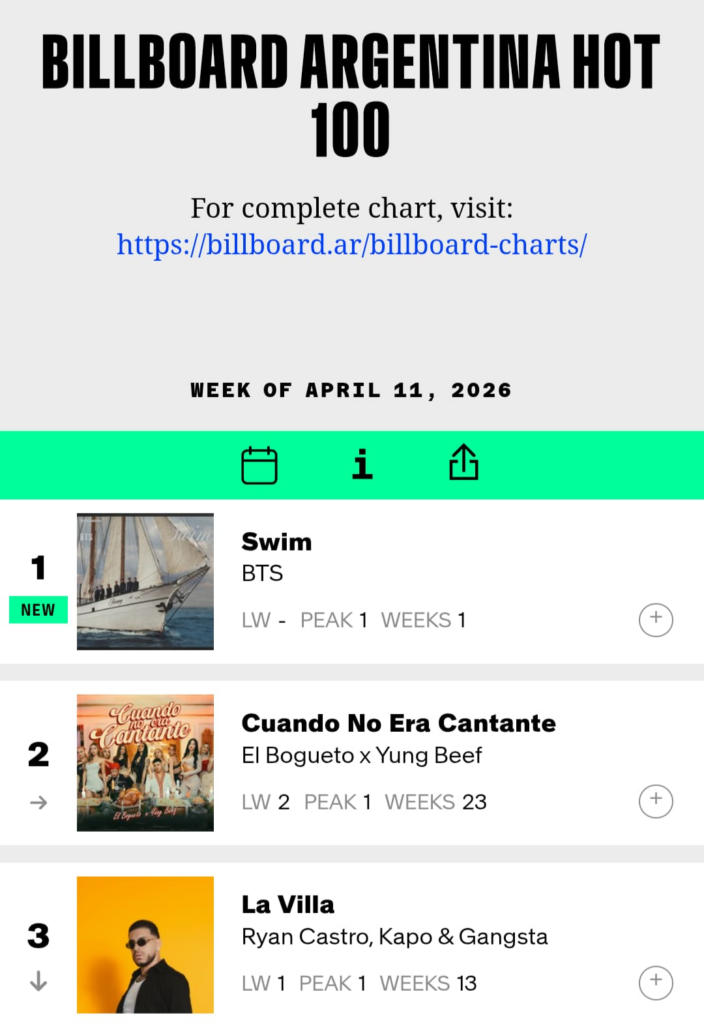
Task: Select artist El Bogueto x Yung Beef
Action: click(x=362, y=756)
